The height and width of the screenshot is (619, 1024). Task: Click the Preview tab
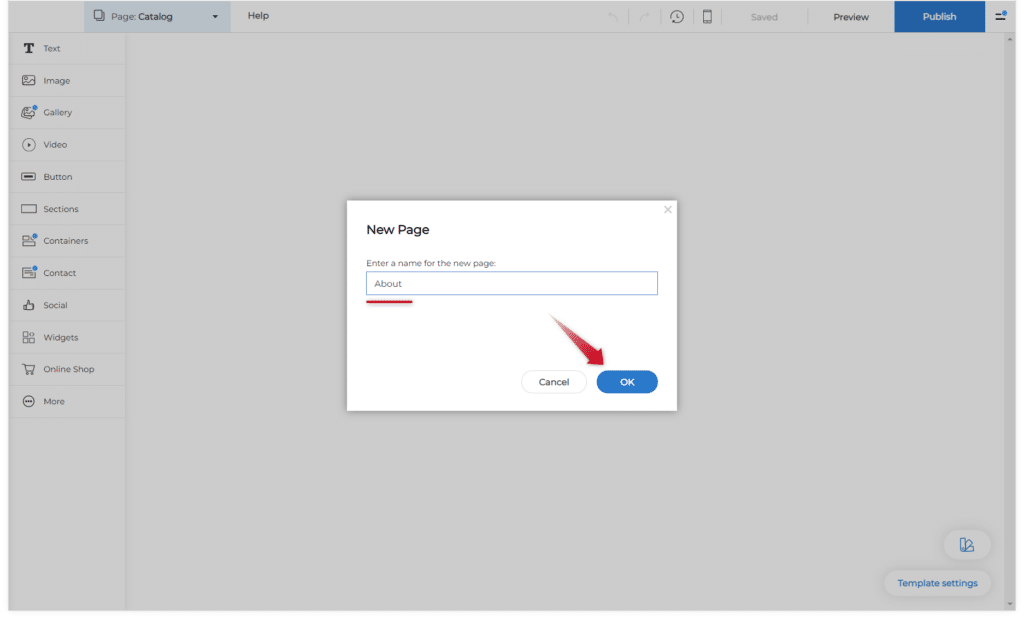click(851, 17)
